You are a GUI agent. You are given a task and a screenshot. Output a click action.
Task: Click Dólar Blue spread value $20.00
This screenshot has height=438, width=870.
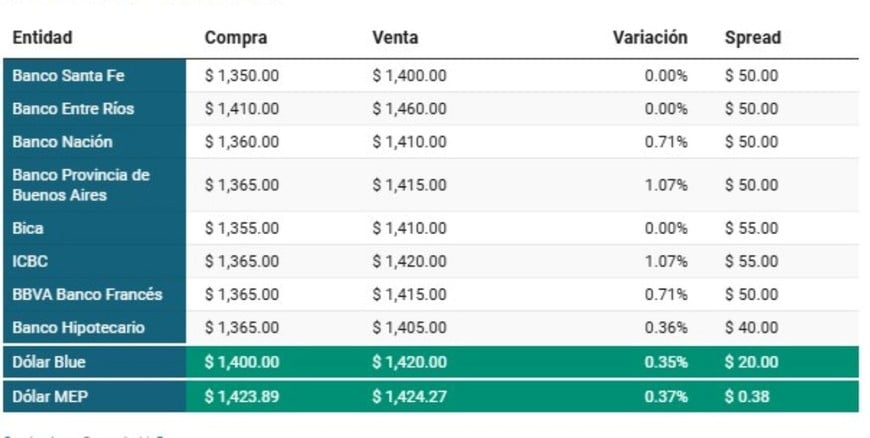751,362
